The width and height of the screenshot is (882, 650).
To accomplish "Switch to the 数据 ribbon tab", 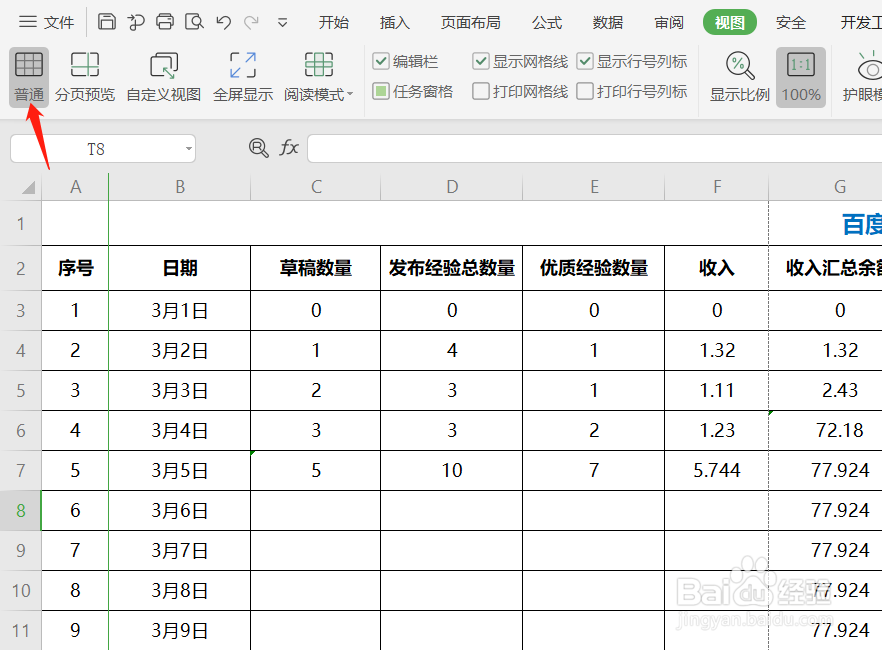I will (x=606, y=22).
